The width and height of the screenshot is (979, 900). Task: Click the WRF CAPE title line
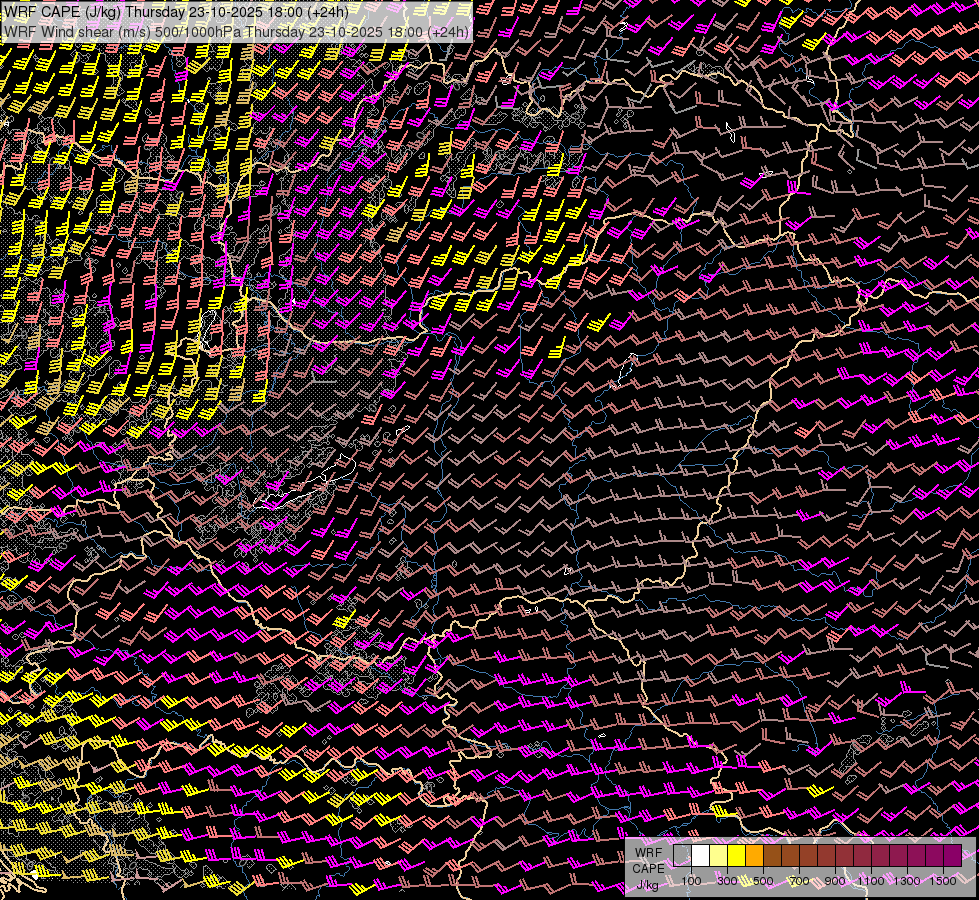pos(176,12)
